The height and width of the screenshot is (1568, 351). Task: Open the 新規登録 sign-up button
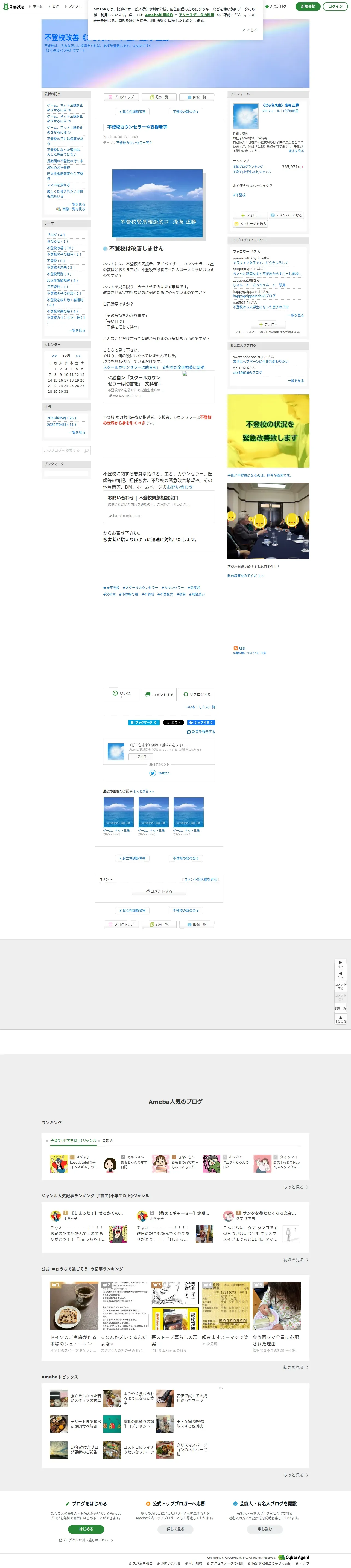coord(308,6)
